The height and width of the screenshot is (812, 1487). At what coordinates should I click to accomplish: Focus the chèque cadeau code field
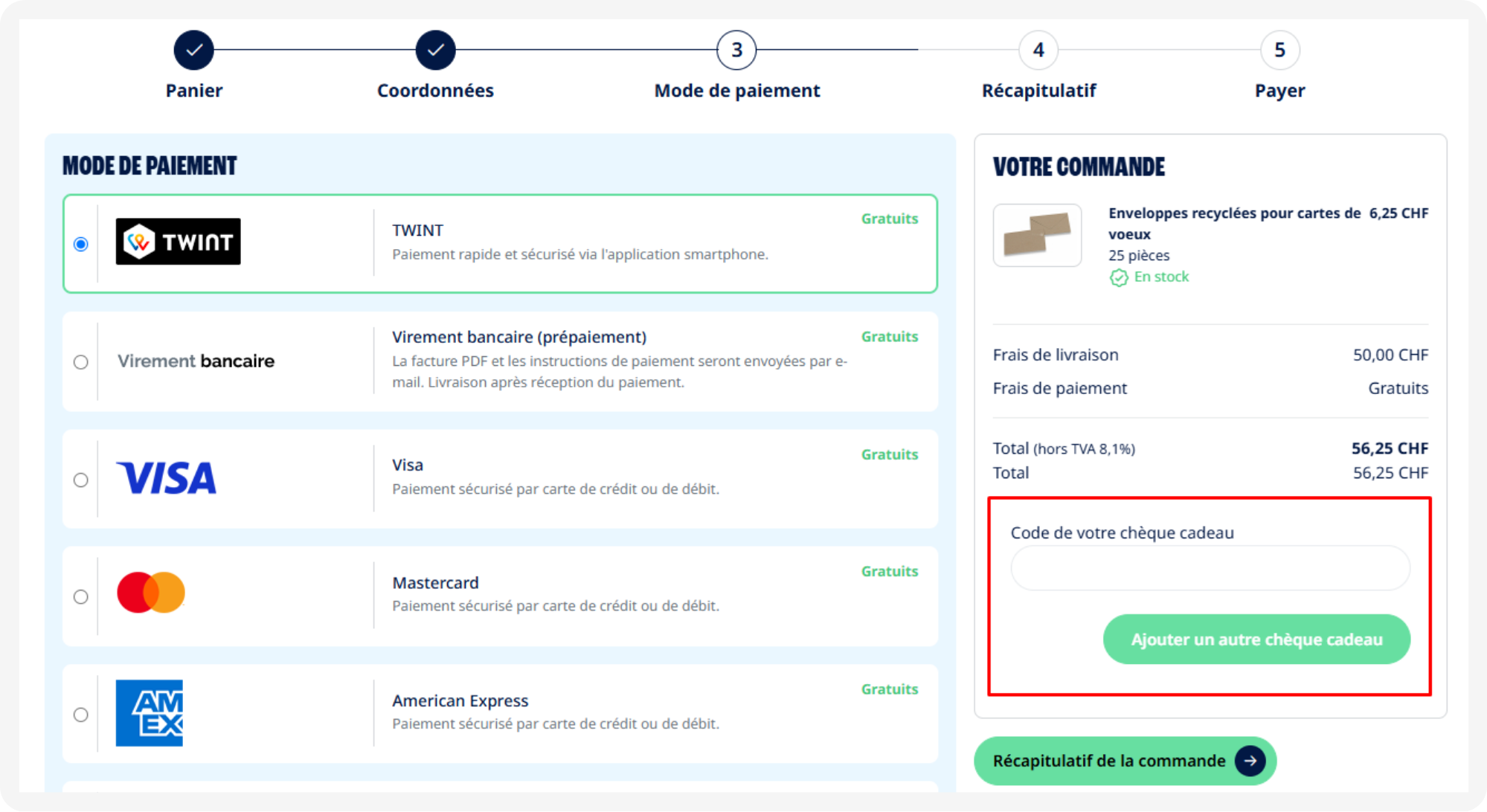tap(1210, 568)
